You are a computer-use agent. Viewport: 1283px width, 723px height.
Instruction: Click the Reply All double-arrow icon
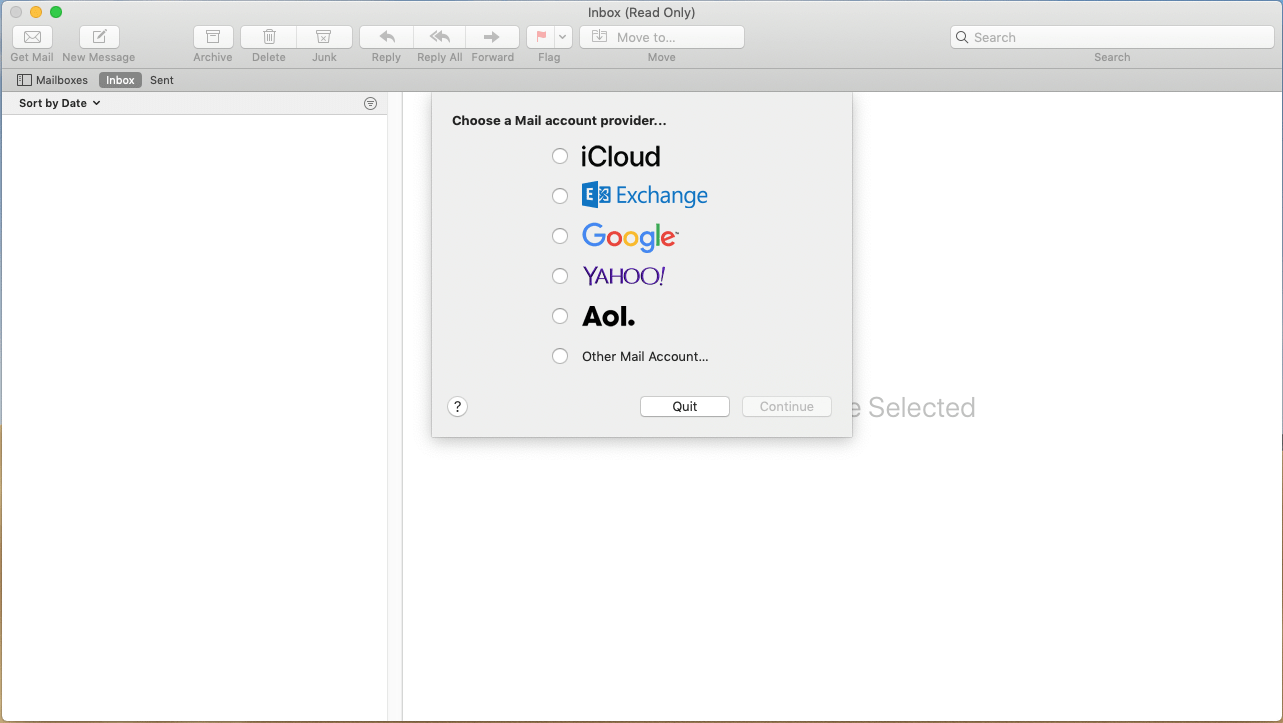coord(440,37)
